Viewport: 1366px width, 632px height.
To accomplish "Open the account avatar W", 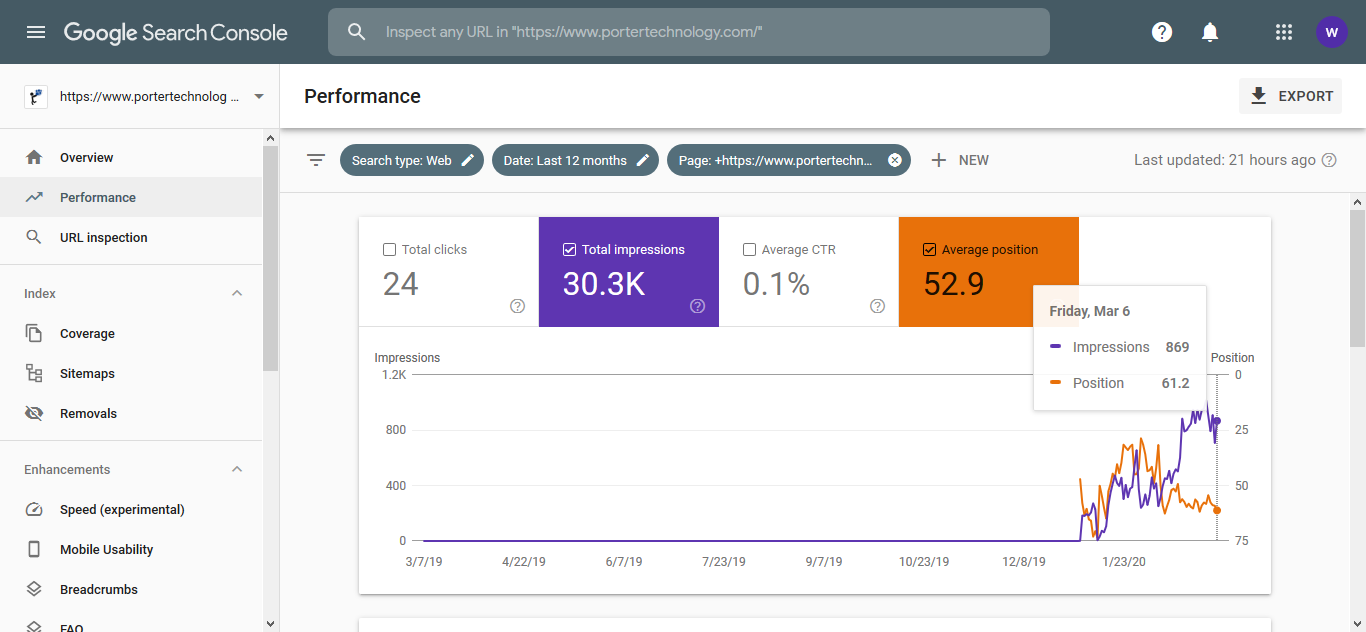I will (1331, 32).
